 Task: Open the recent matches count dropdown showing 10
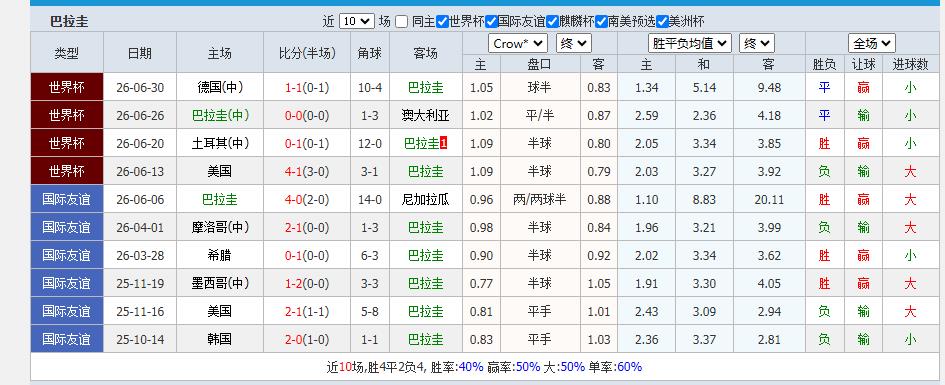(357, 22)
